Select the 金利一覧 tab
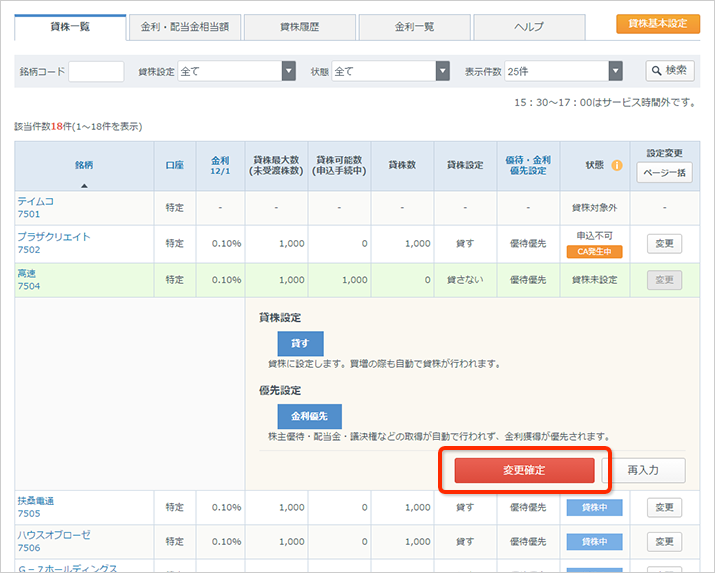Viewport: 715px width, 573px height. point(414,26)
